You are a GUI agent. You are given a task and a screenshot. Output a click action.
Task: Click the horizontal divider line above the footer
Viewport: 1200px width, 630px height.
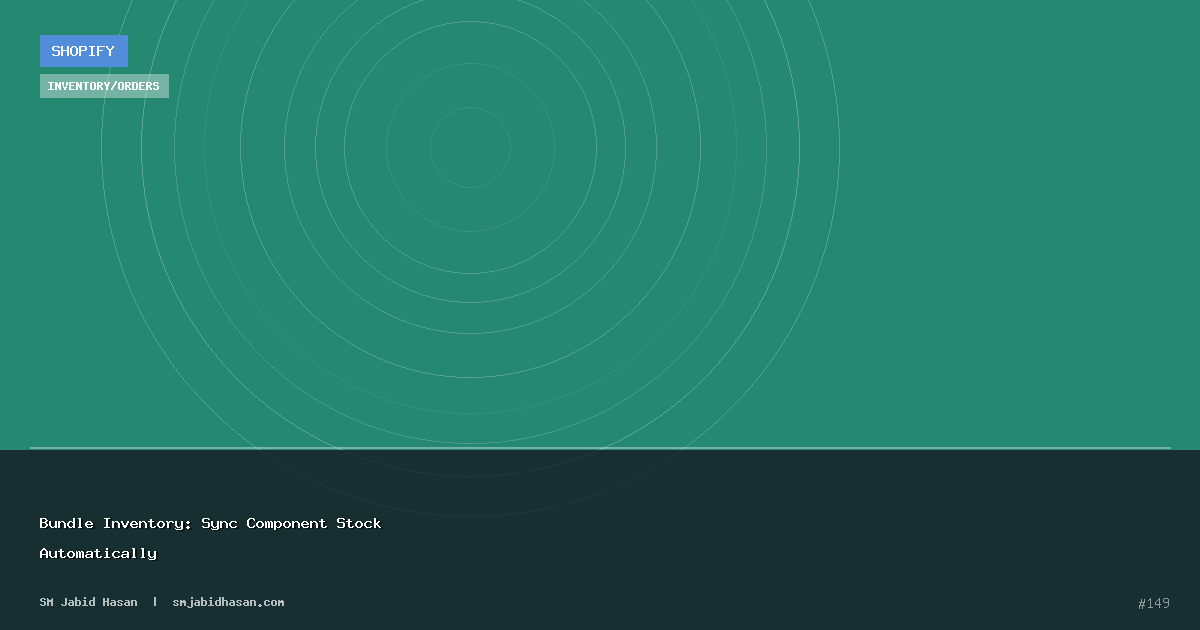(600, 448)
